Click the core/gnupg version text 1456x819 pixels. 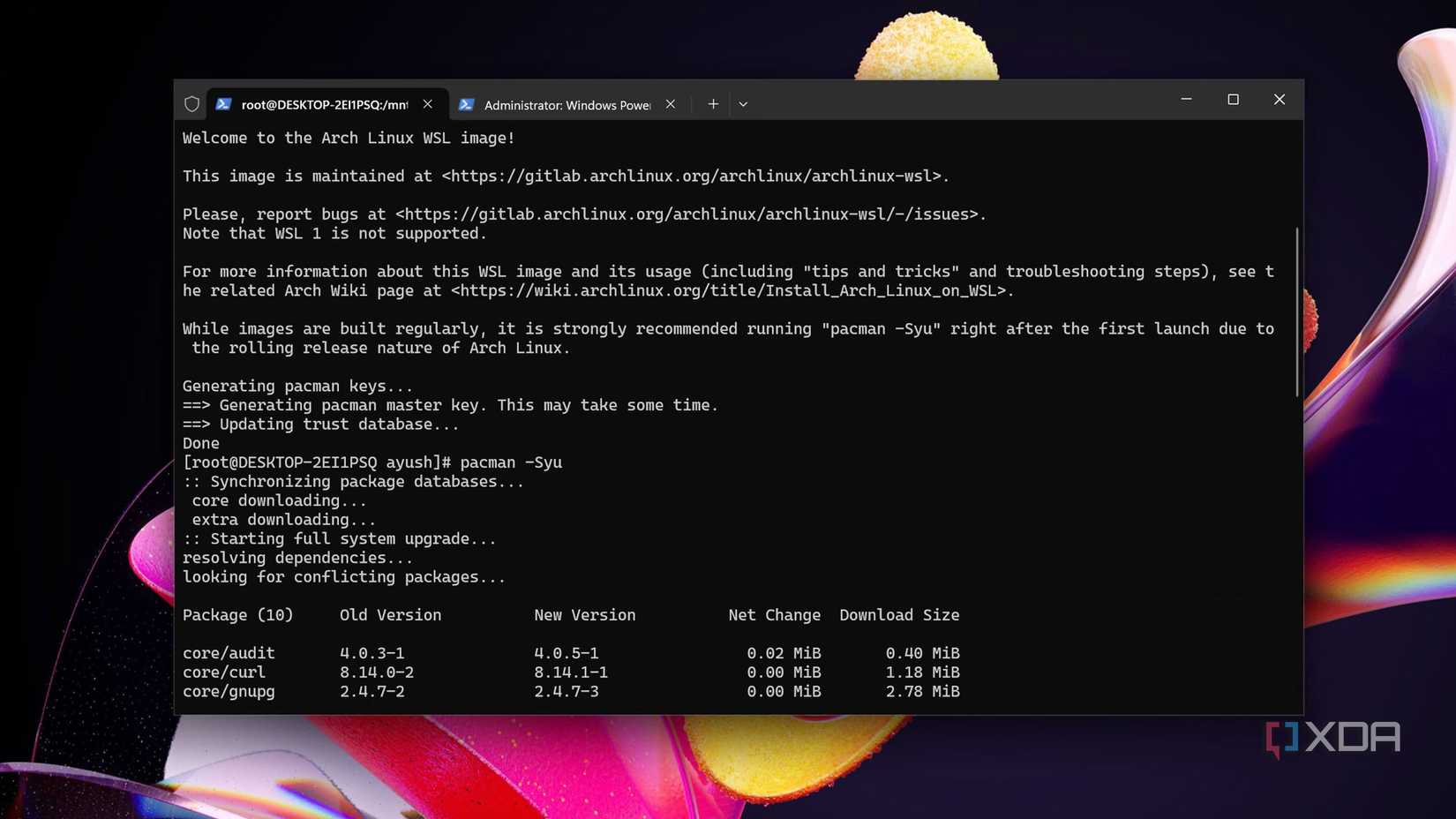[372, 691]
